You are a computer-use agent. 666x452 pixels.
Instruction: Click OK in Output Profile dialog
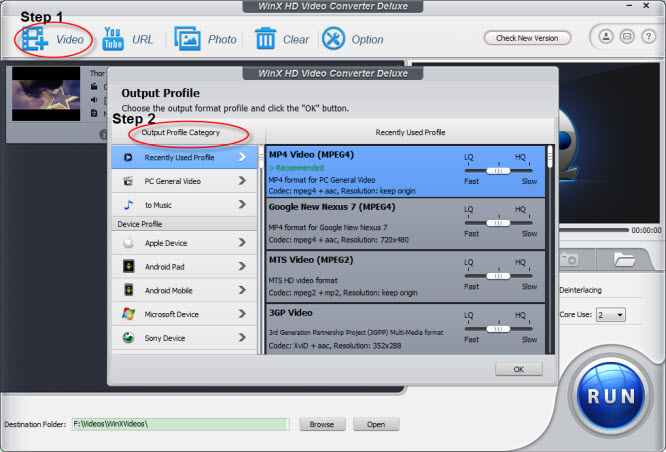(x=519, y=369)
